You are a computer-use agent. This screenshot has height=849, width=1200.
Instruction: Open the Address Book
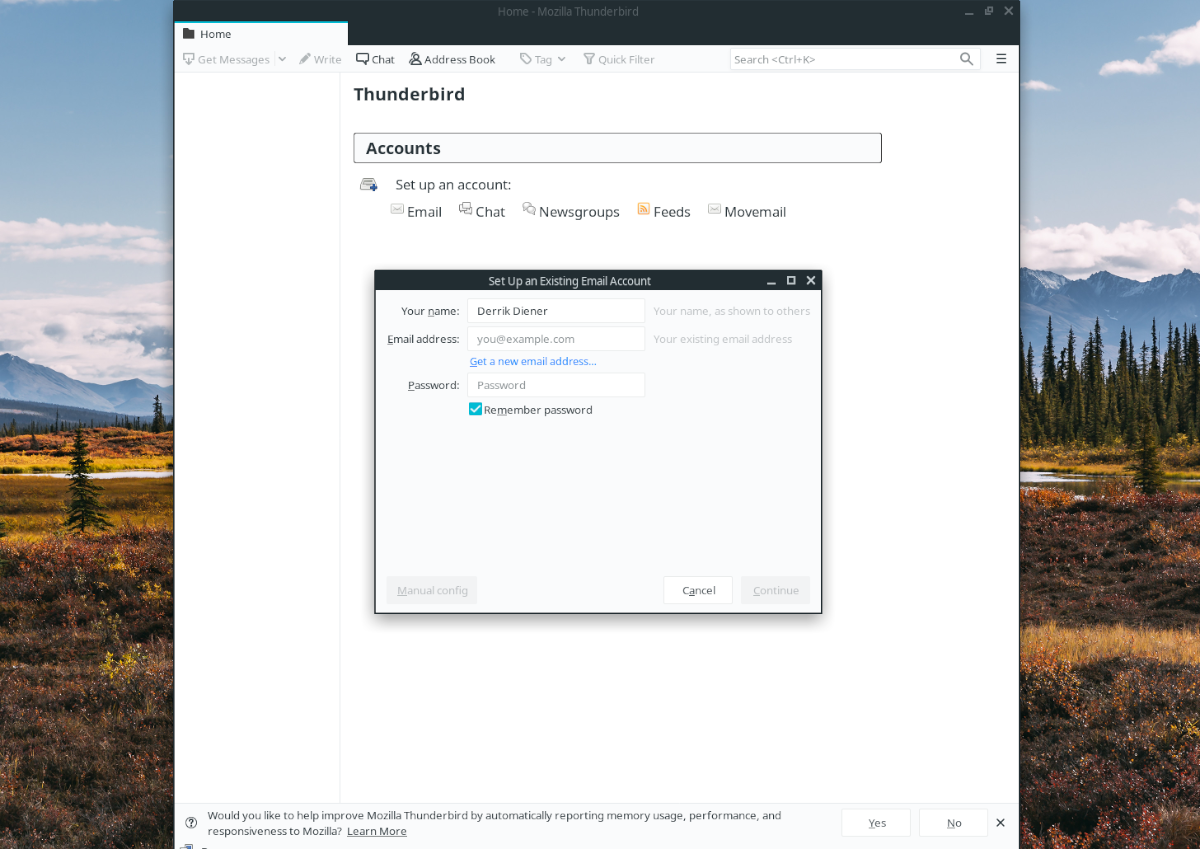click(x=452, y=59)
